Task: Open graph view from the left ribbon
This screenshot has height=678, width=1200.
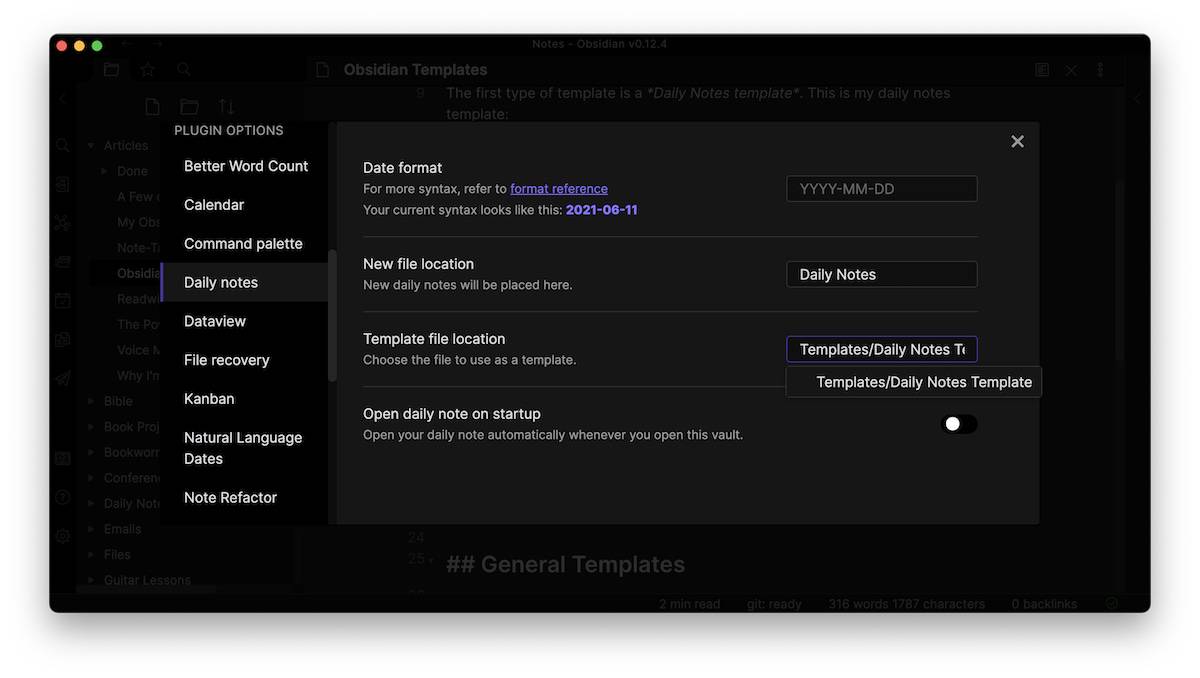Action: coord(62,223)
